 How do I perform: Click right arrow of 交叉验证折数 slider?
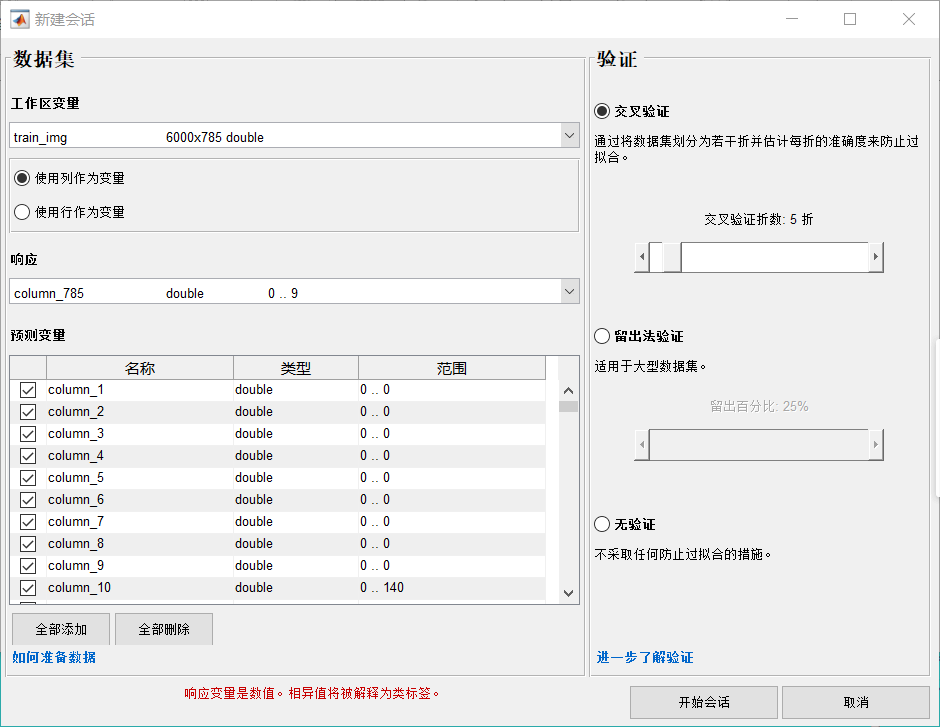tap(876, 257)
